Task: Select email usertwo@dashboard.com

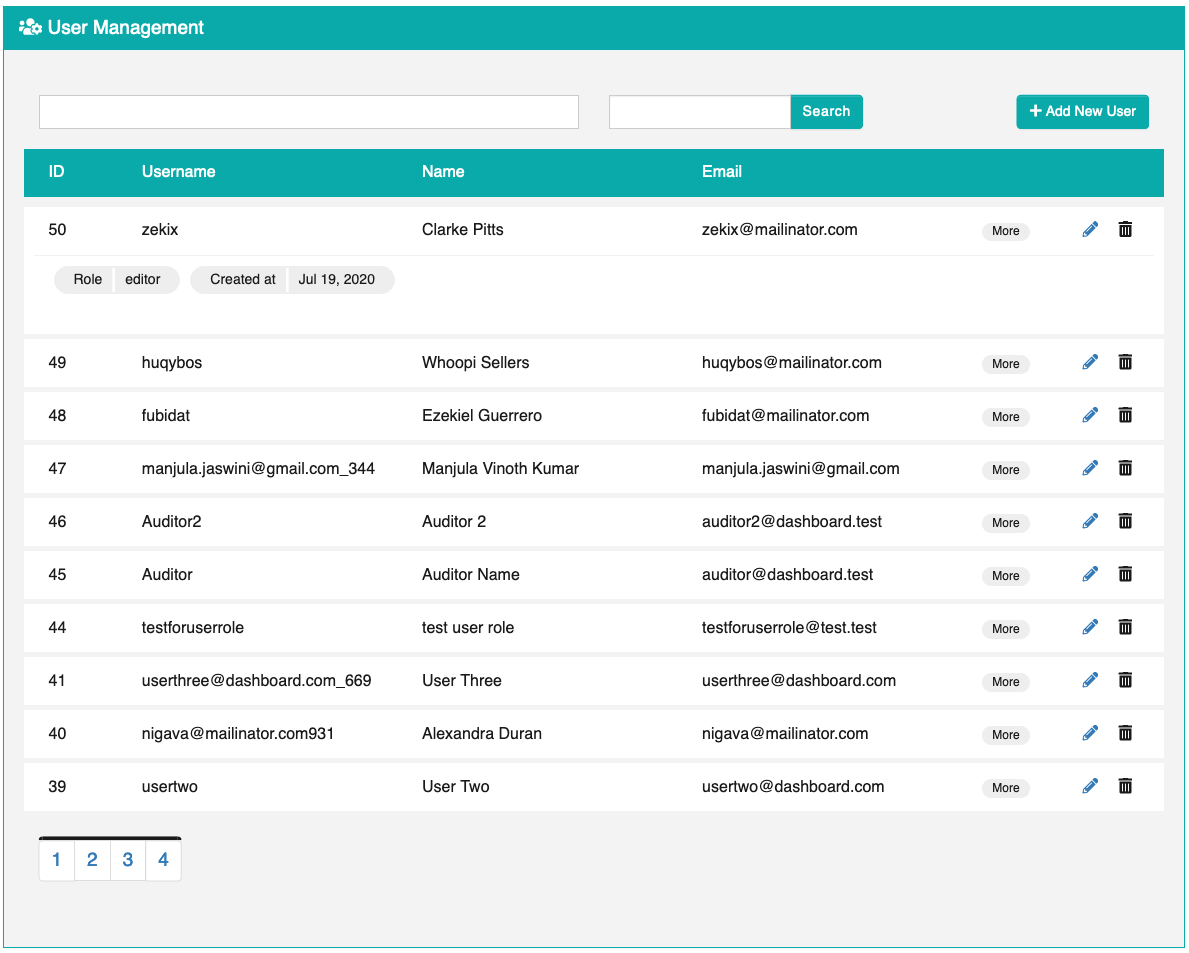Action: pos(792,787)
